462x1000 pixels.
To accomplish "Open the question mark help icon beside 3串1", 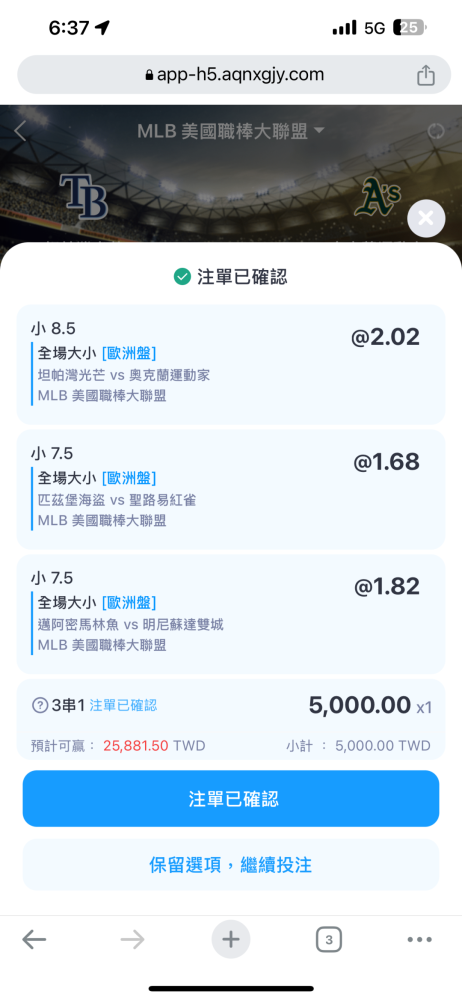I will 40,705.
